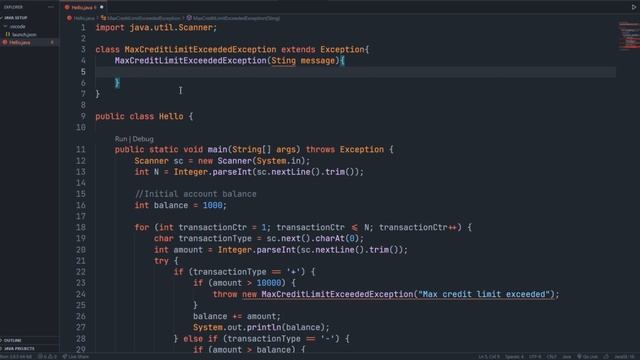
Task: Click Live Share in status bar
Action: (x=76, y=357)
